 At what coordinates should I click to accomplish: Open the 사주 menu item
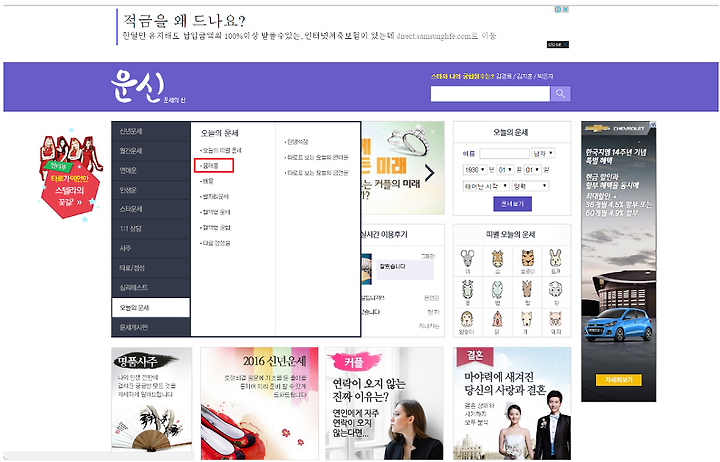tap(151, 248)
